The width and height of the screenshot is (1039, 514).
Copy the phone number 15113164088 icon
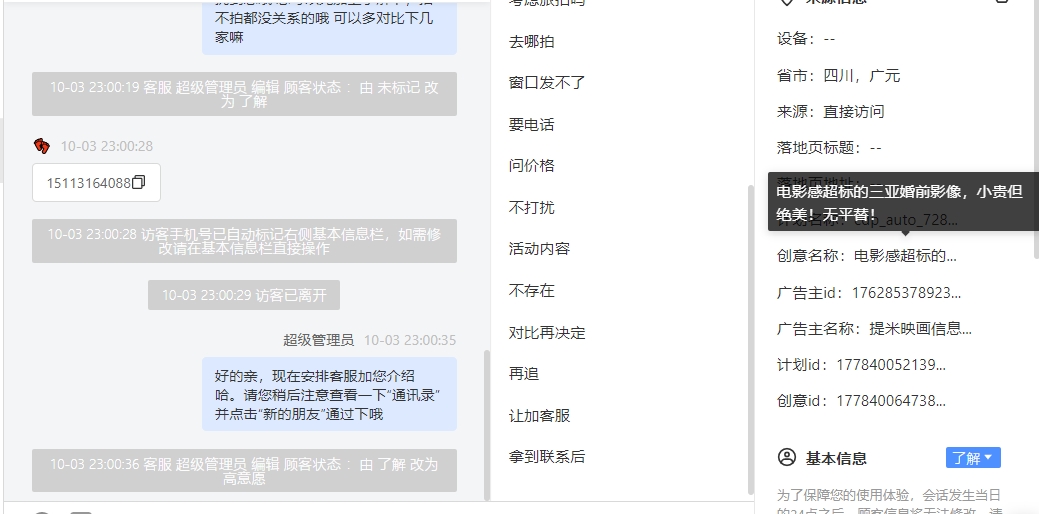click(x=138, y=183)
